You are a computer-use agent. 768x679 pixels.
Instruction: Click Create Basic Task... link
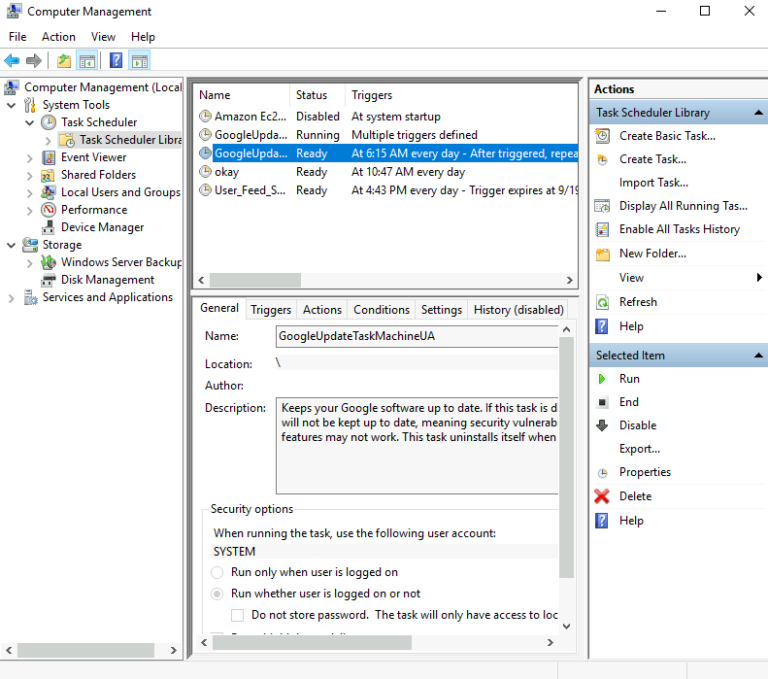coord(667,136)
